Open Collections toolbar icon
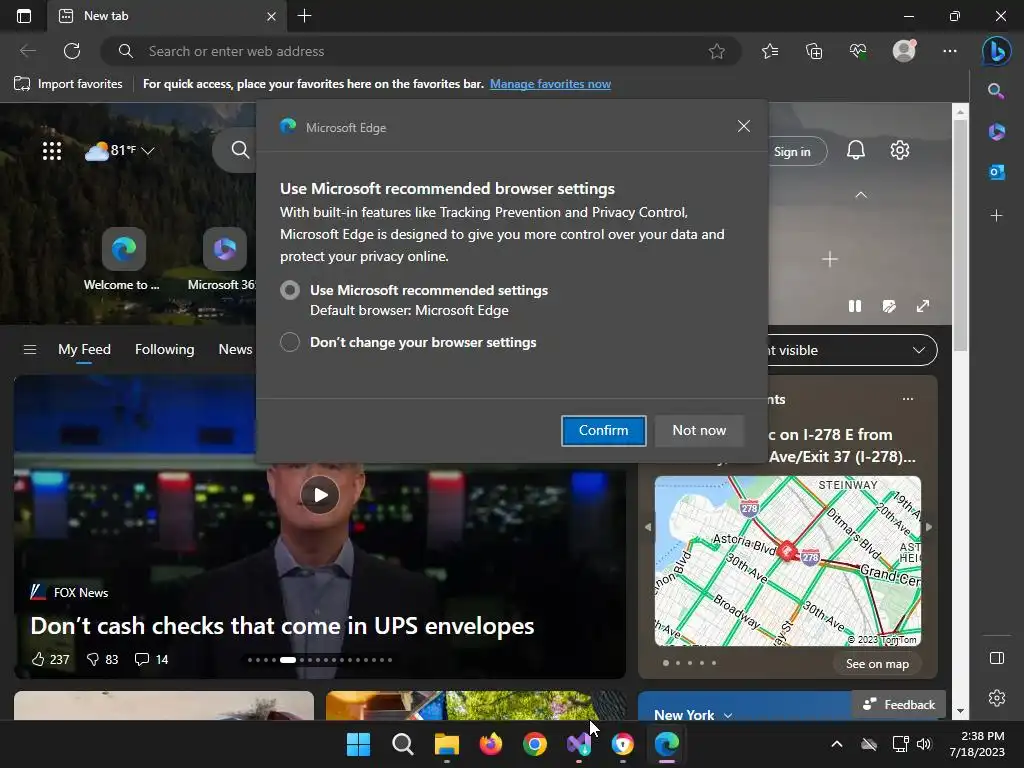The width and height of the screenshot is (1024, 768). 814,51
